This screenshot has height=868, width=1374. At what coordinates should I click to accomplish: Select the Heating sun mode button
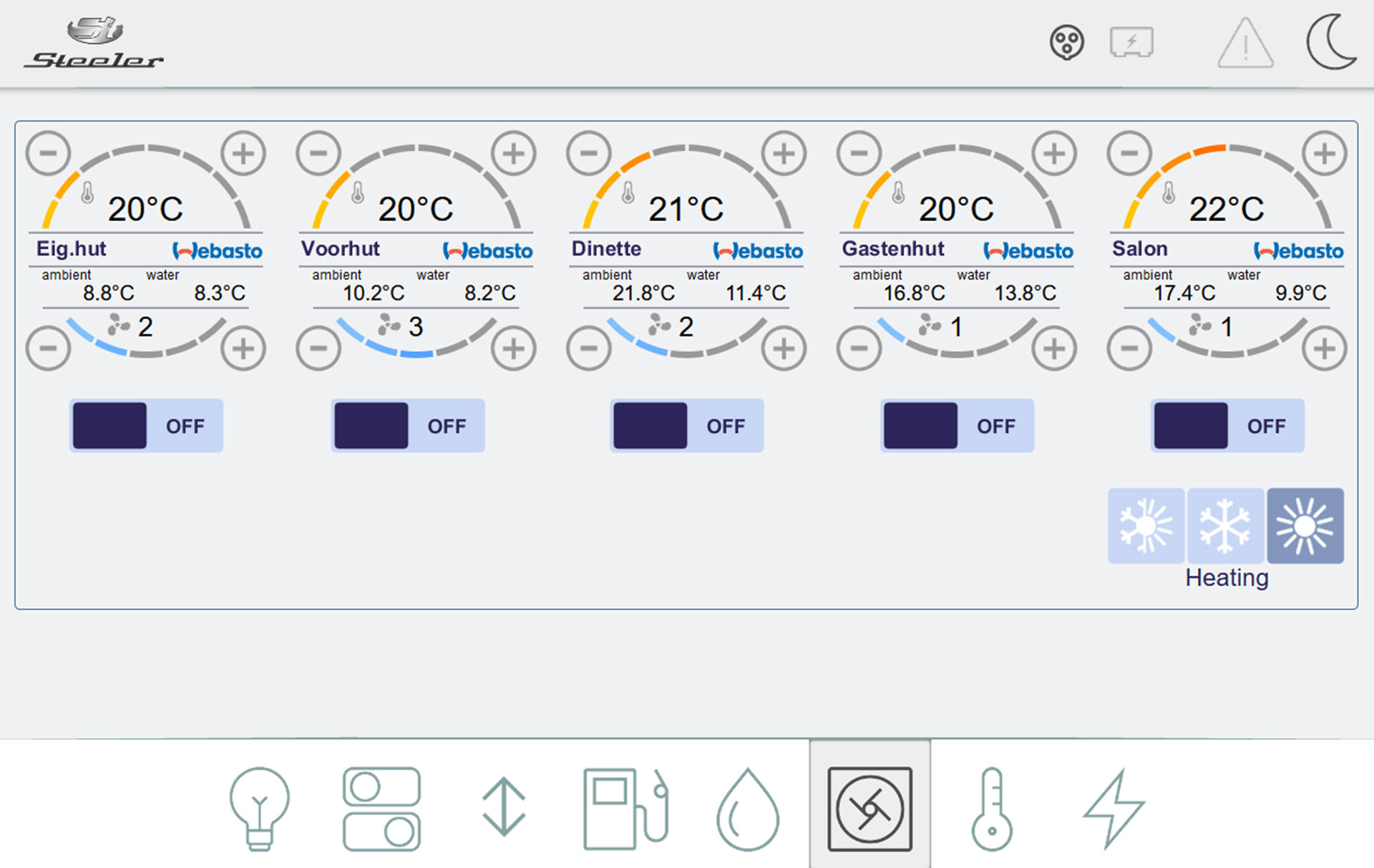1305,526
